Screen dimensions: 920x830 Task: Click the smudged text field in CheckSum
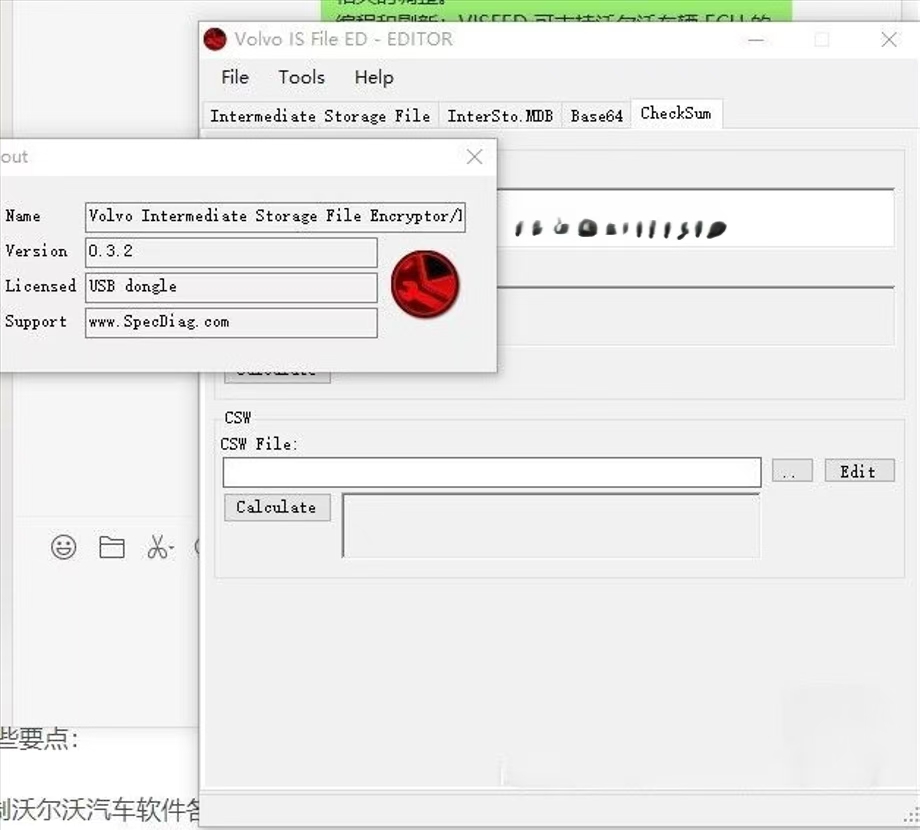(695, 218)
